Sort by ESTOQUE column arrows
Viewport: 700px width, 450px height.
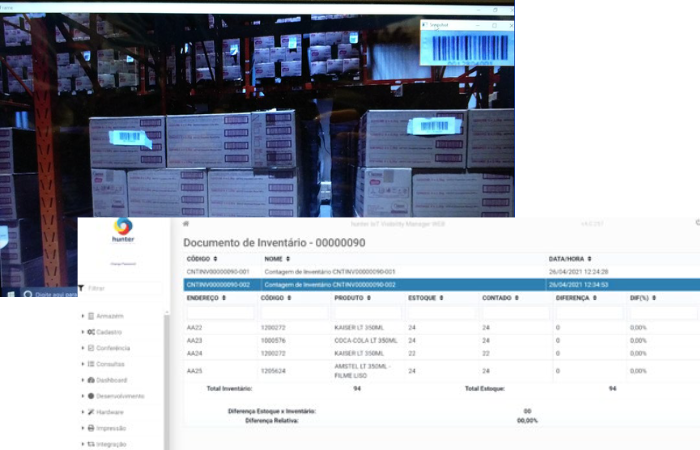point(441,298)
